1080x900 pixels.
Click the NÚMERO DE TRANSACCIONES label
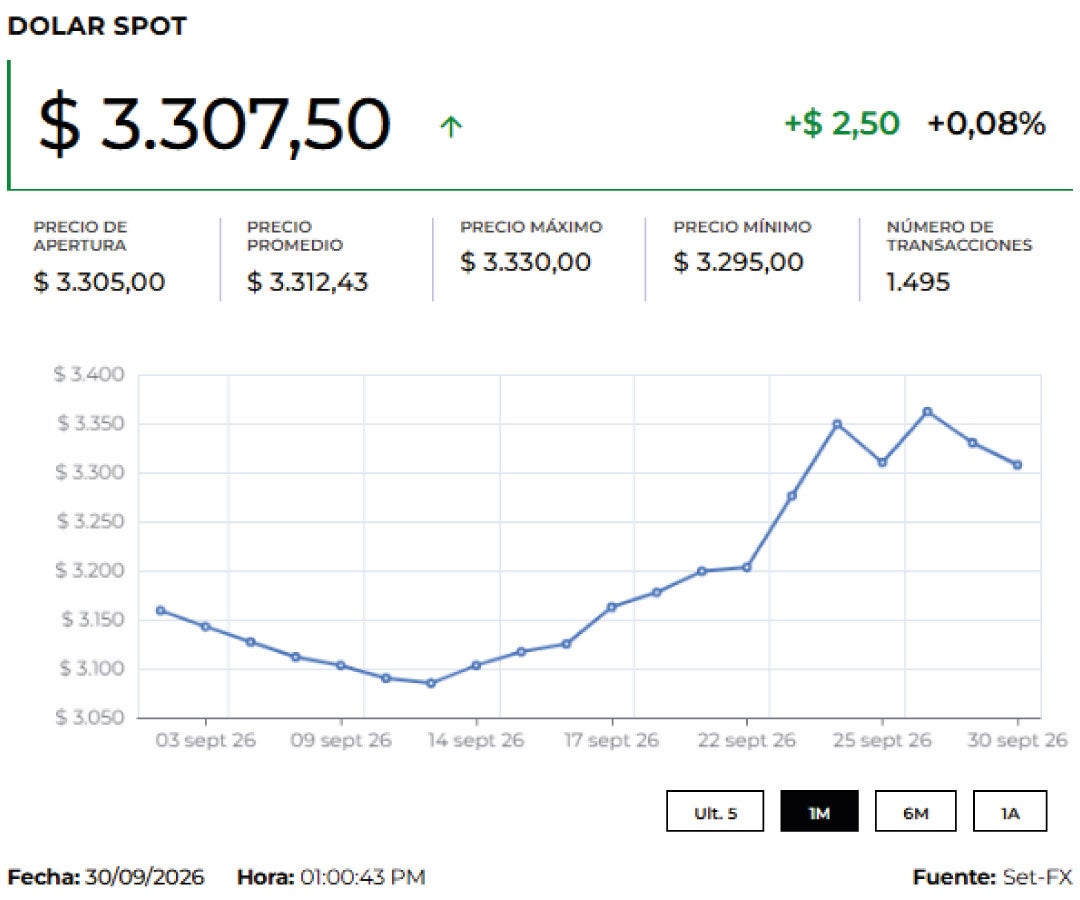pos(959,236)
